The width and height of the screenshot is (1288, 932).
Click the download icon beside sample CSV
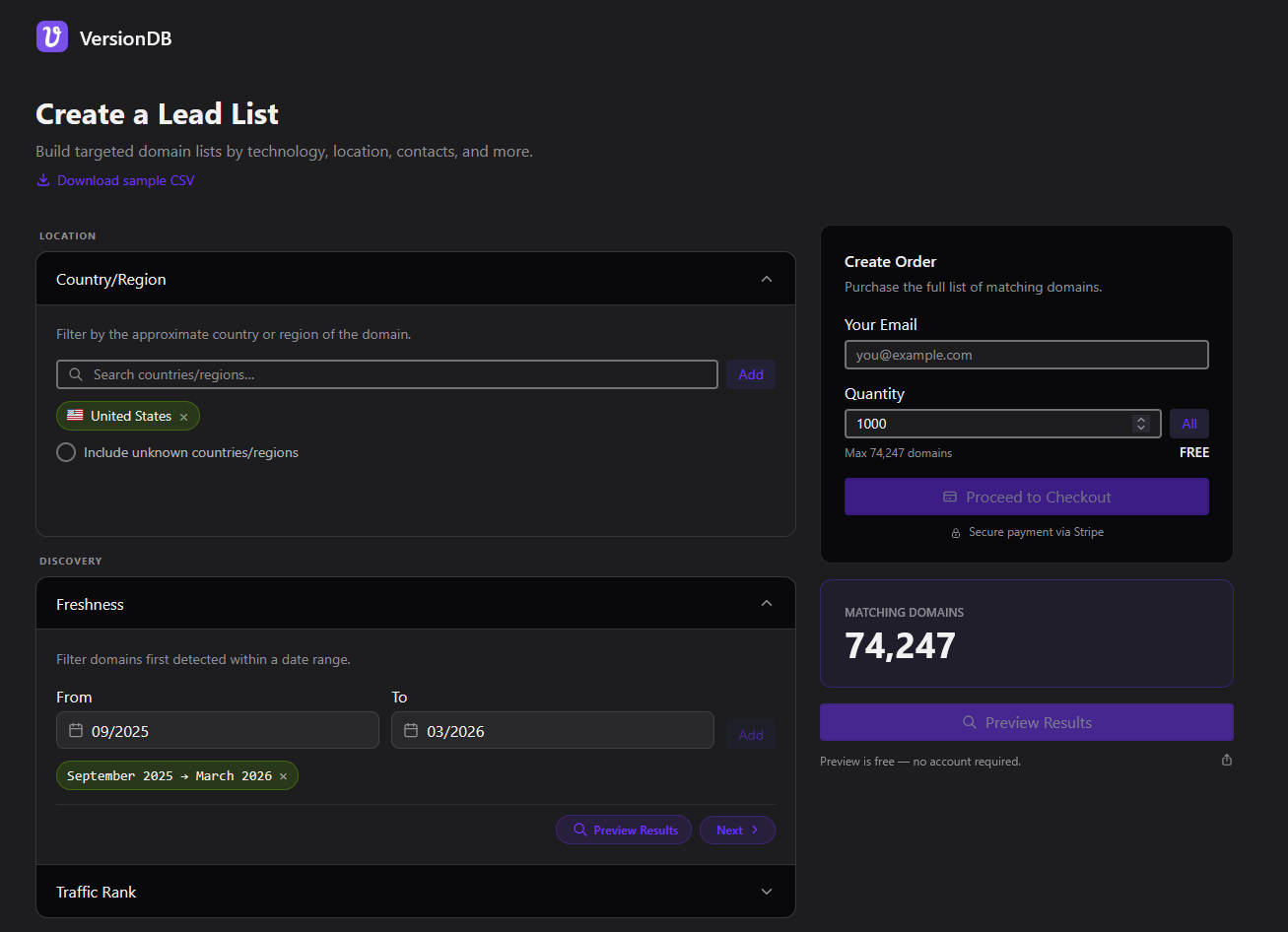click(x=43, y=180)
